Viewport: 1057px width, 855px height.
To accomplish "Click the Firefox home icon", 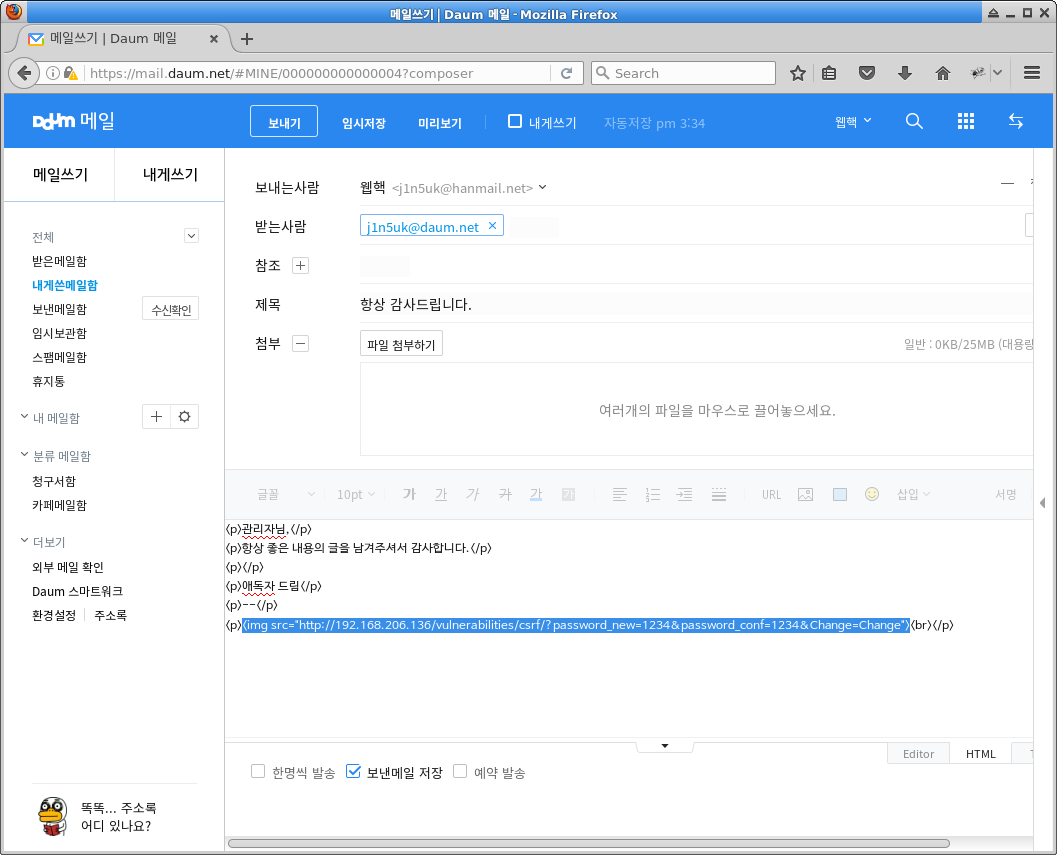I will [x=942, y=73].
